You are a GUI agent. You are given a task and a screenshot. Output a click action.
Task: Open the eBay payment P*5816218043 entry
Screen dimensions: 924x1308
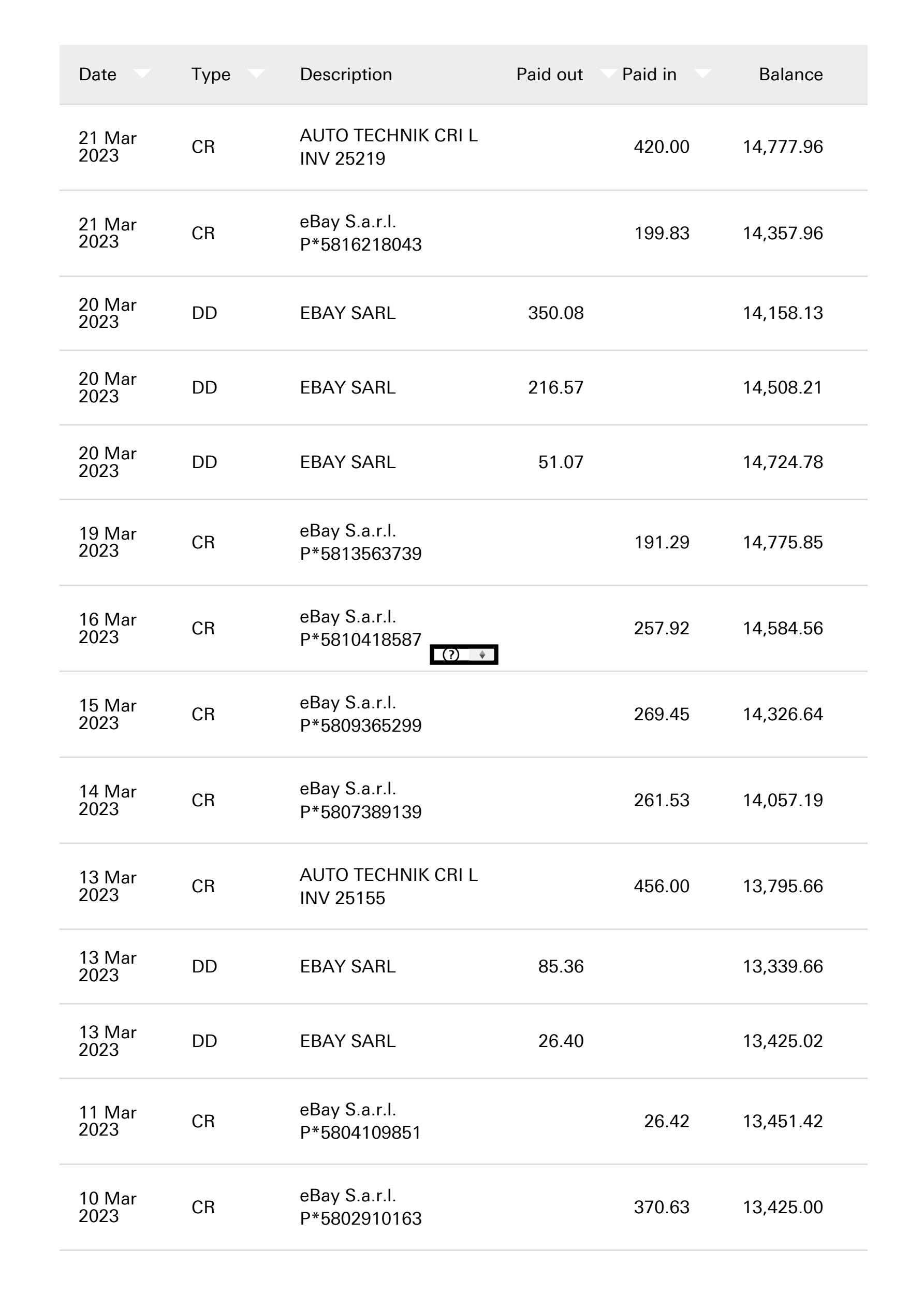tap(463, 233)
